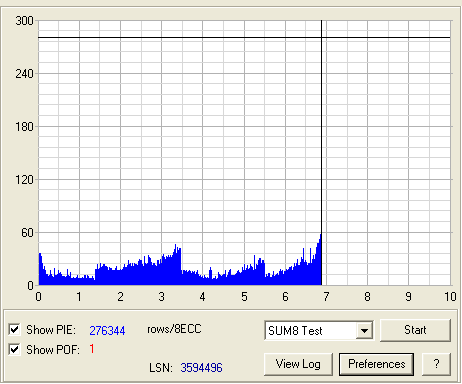This screenshot has width=462, height=384.
Task: Click the LSN label text
Action: [161, 368]
